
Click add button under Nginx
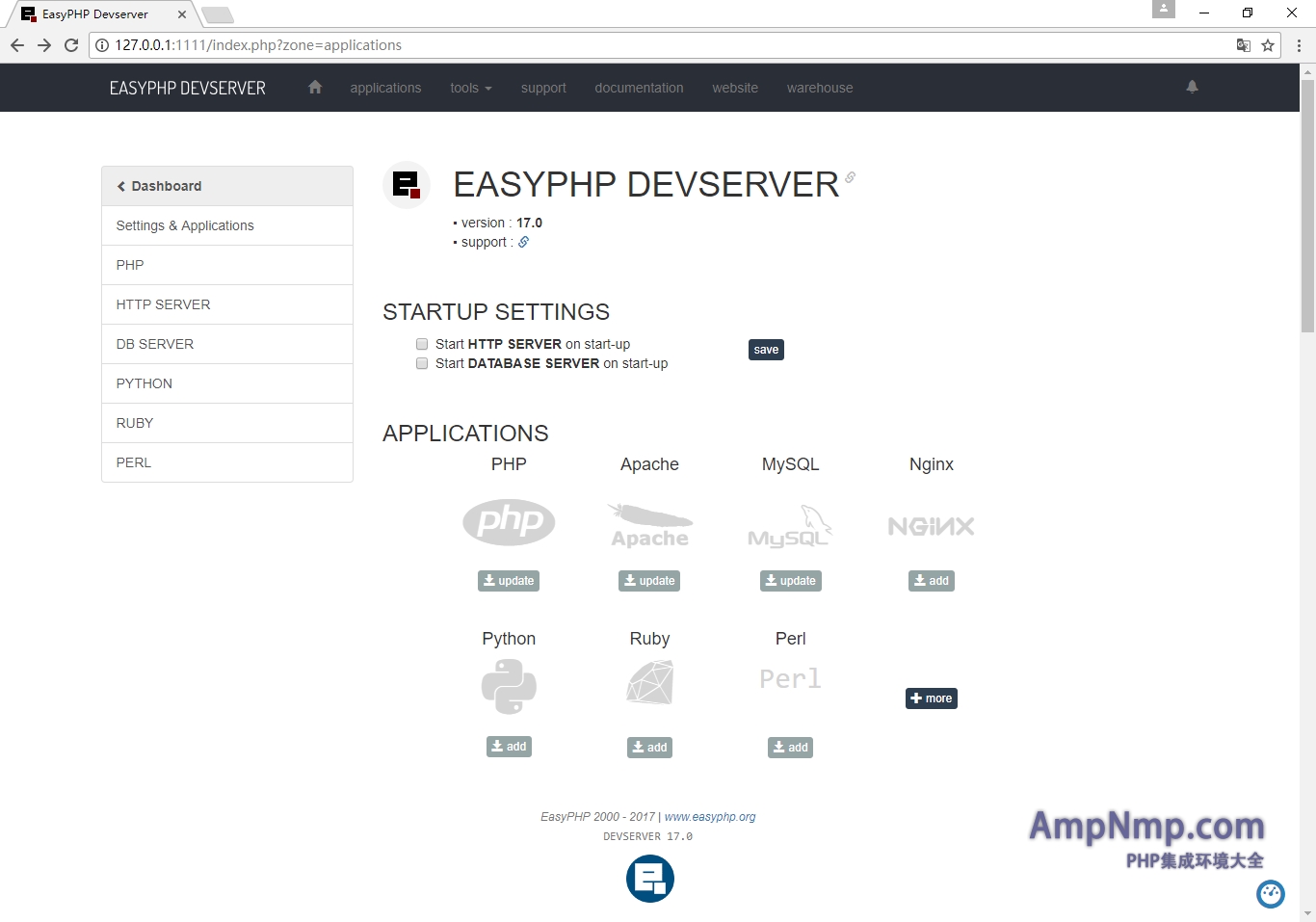click(932, 581)
